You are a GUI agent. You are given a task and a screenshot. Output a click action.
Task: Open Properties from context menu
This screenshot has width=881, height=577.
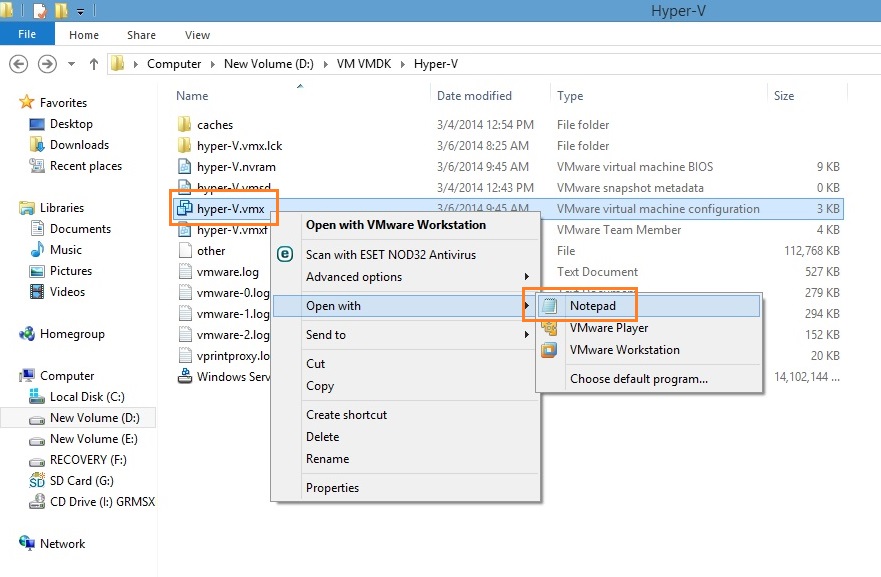point(332,488)
